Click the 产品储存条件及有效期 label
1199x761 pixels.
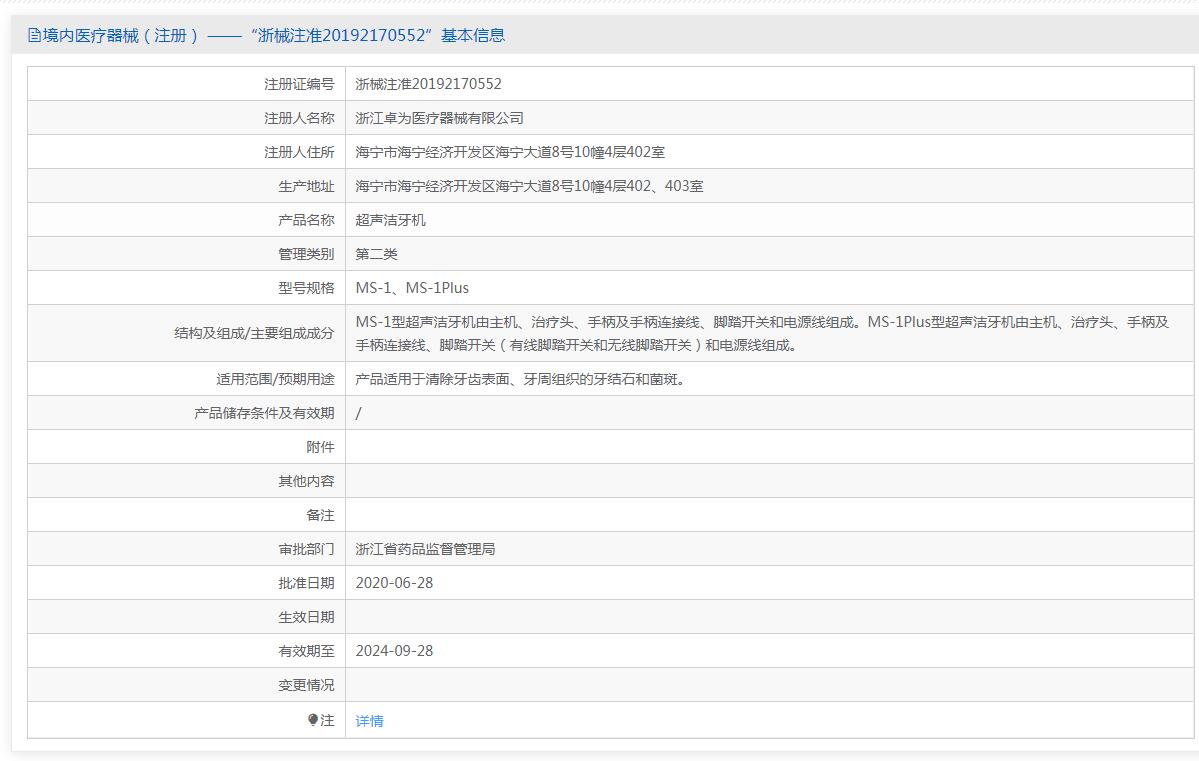(264, 413)
